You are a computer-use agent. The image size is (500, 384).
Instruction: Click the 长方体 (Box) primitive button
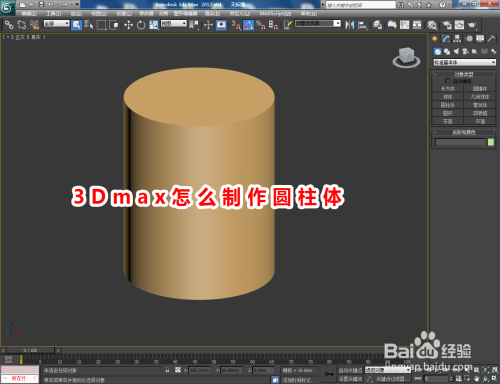[x=448, y=89]
